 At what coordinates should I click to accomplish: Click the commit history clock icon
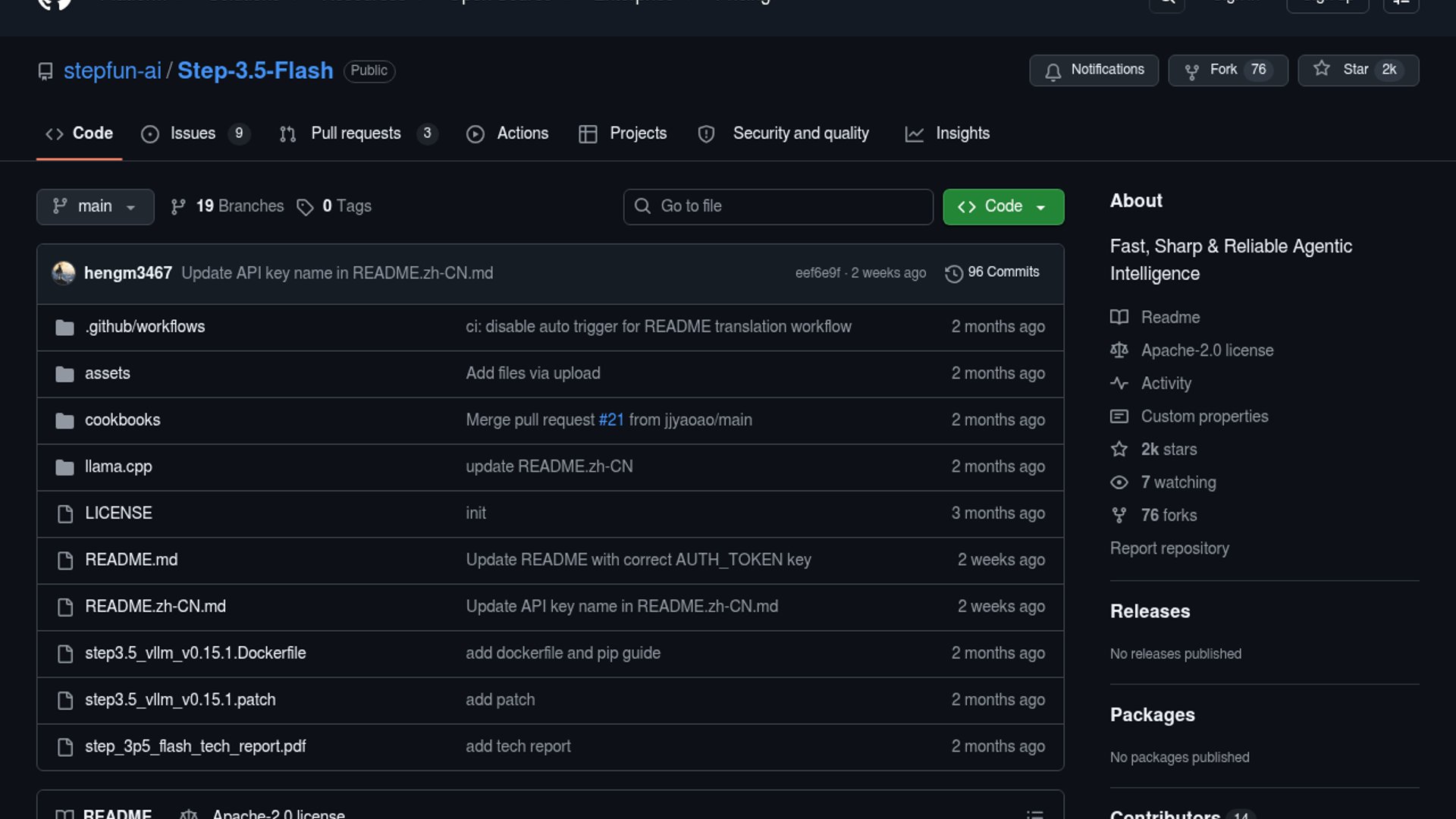click(x=953, y=273)
